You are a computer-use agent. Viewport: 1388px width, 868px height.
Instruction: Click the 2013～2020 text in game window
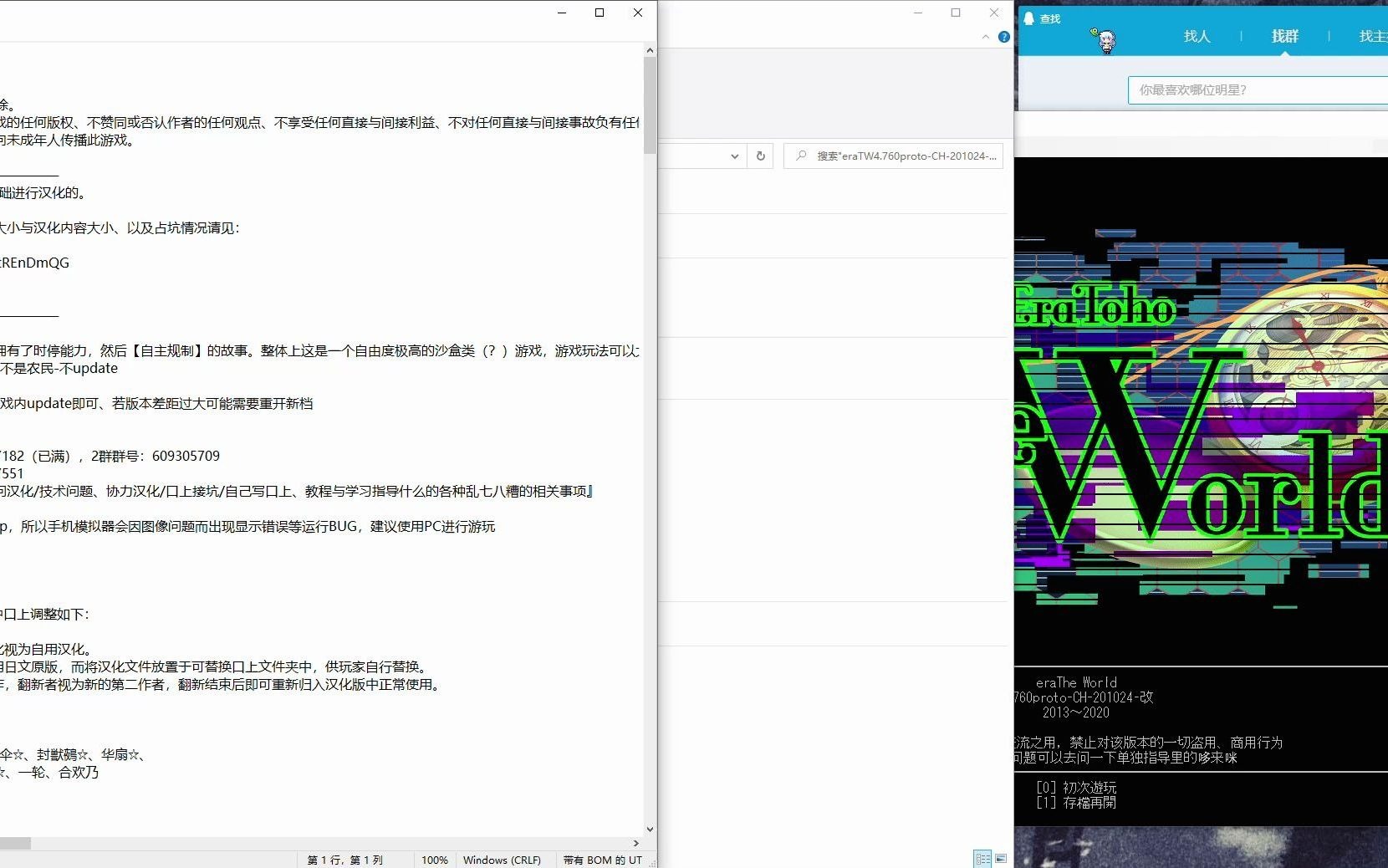pyautogui.click(x=1075, y=712)
